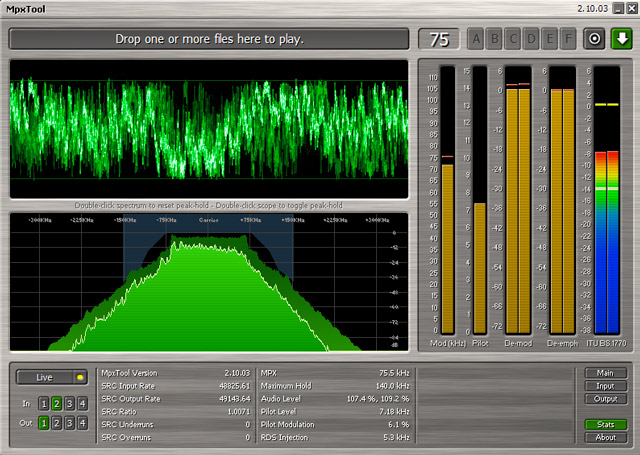Click the De-emph level meter
Viewport: 640px width, 455px height.
click(562, 200)
